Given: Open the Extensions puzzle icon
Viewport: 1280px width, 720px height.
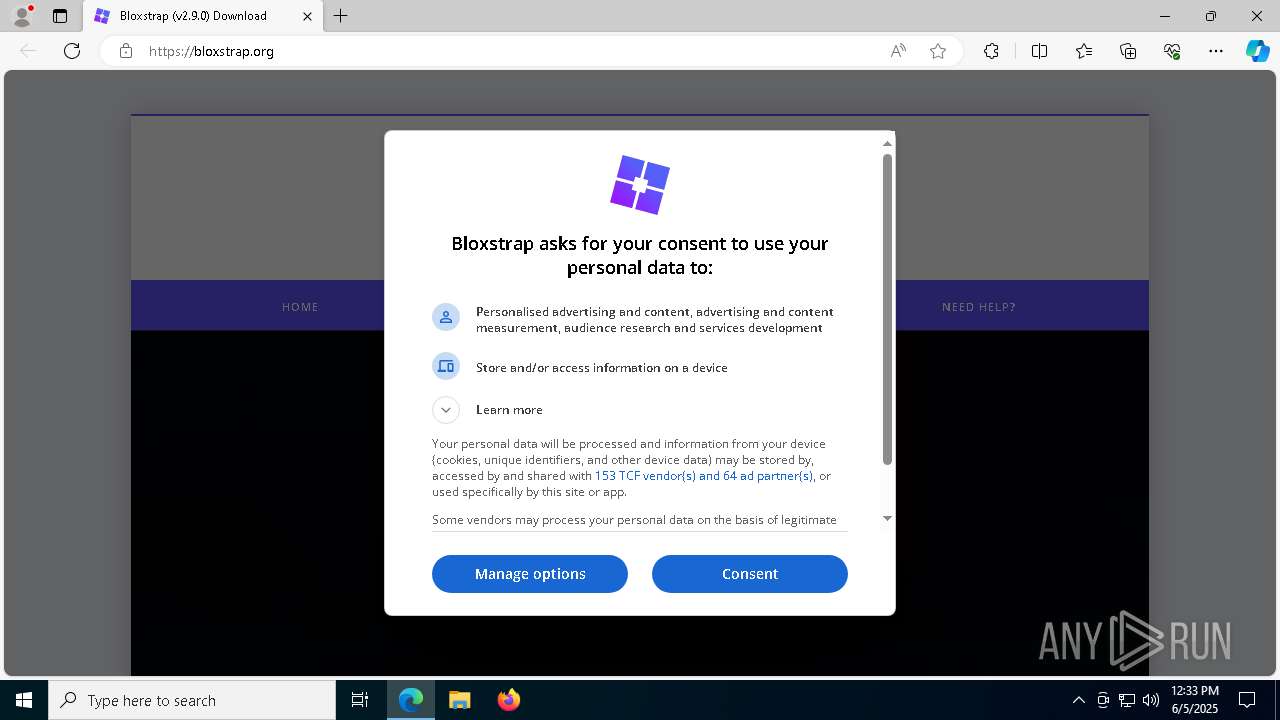Looking at the screenshot, I should (991, 51).
